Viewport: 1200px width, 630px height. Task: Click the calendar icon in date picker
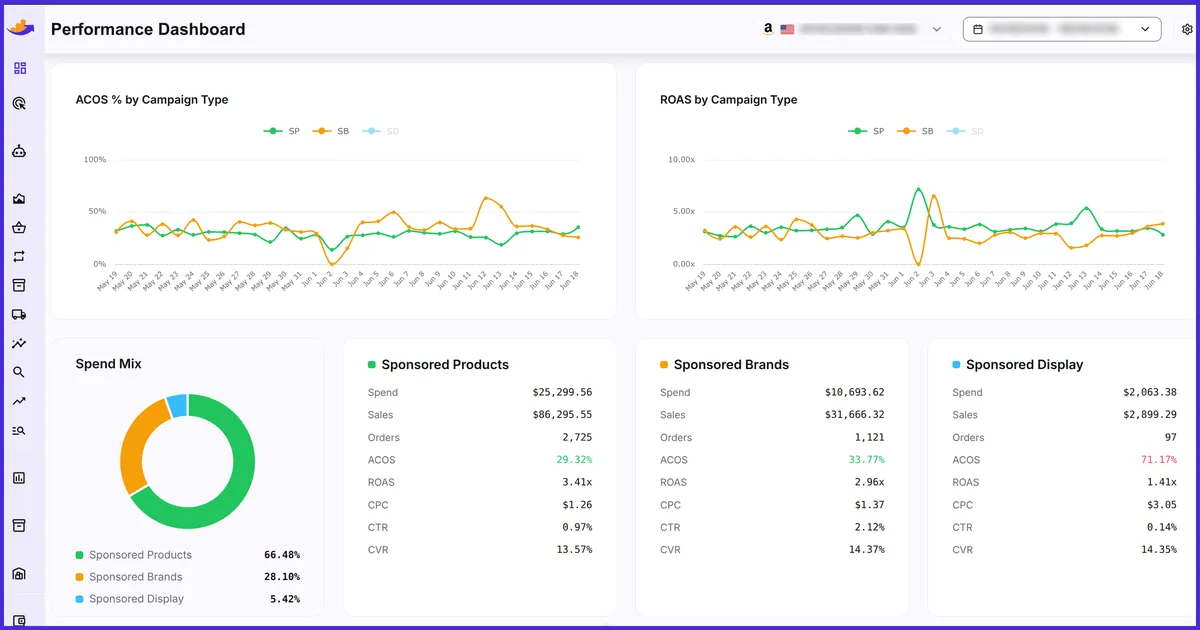(x=978, y=29)
